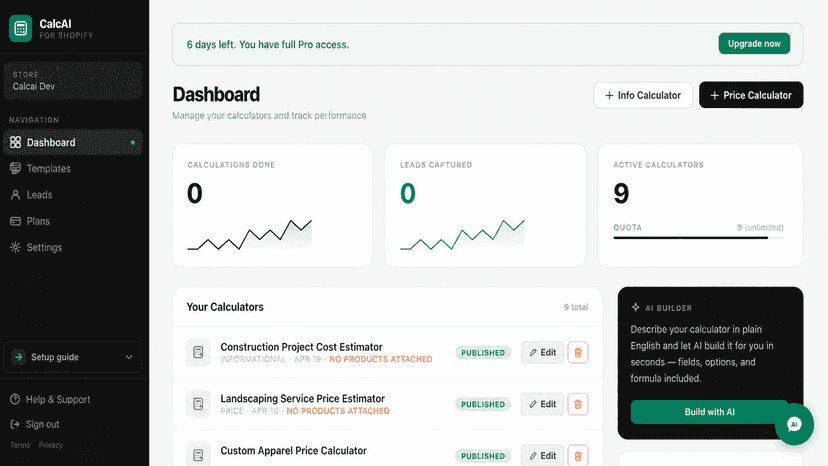
Task: Click the Custom Apparel Price Calculator document icon
Action: pyautogui.click(x=198, y=454)
